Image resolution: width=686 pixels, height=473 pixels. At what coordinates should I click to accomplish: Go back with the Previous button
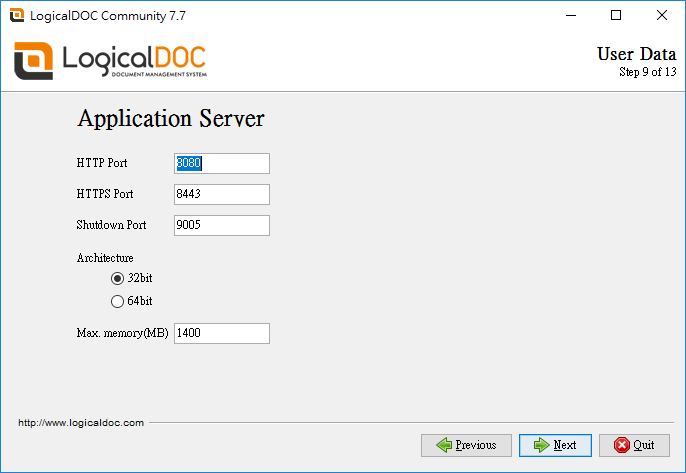coord(466,445)
